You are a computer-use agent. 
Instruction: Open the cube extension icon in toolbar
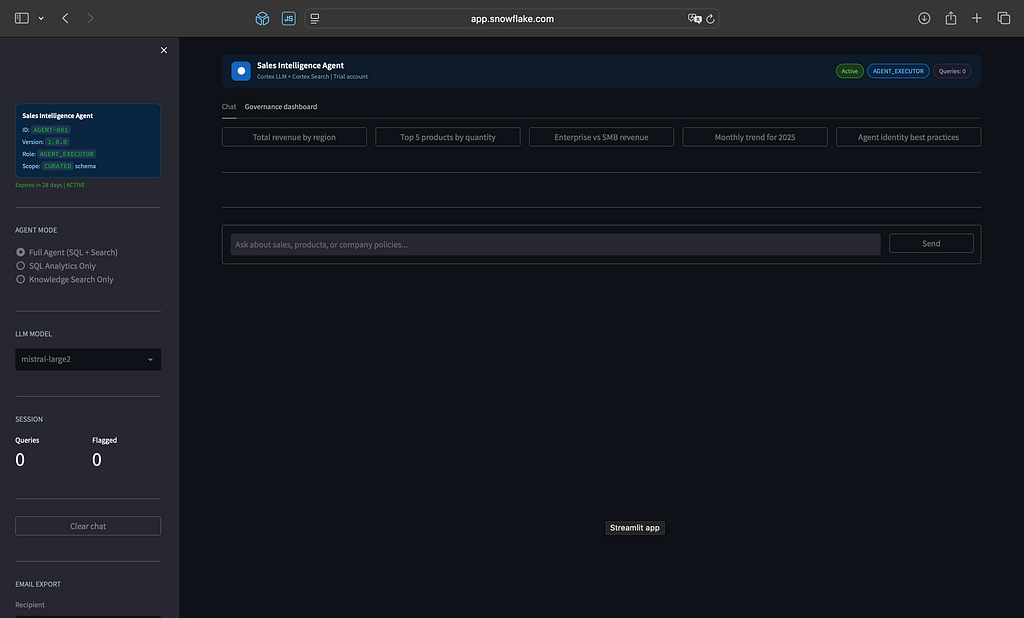[262, 18]
